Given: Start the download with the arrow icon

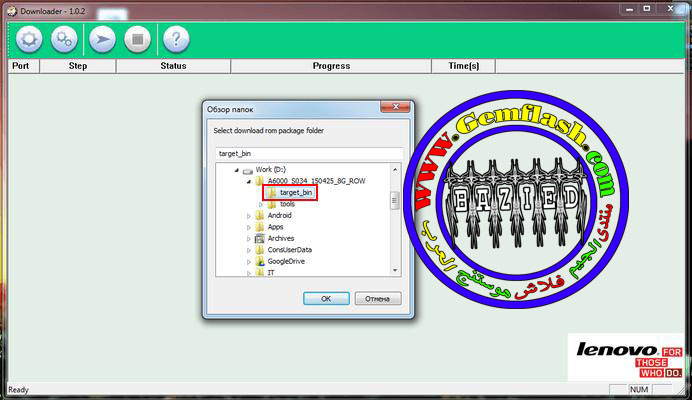Looking at the screenshot, I should click(102, 39).
